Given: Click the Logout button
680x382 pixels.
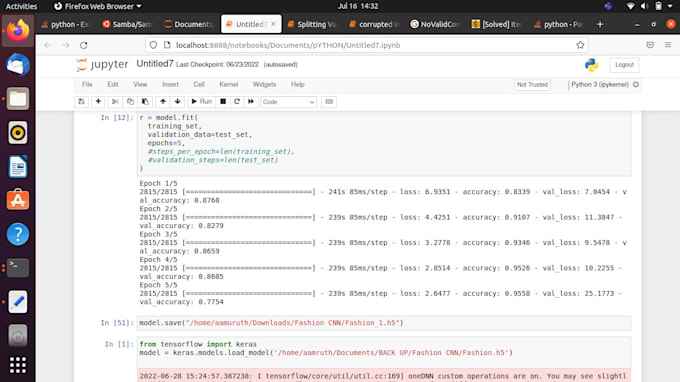Looking at the screenshot, I should tap(624, 65).
